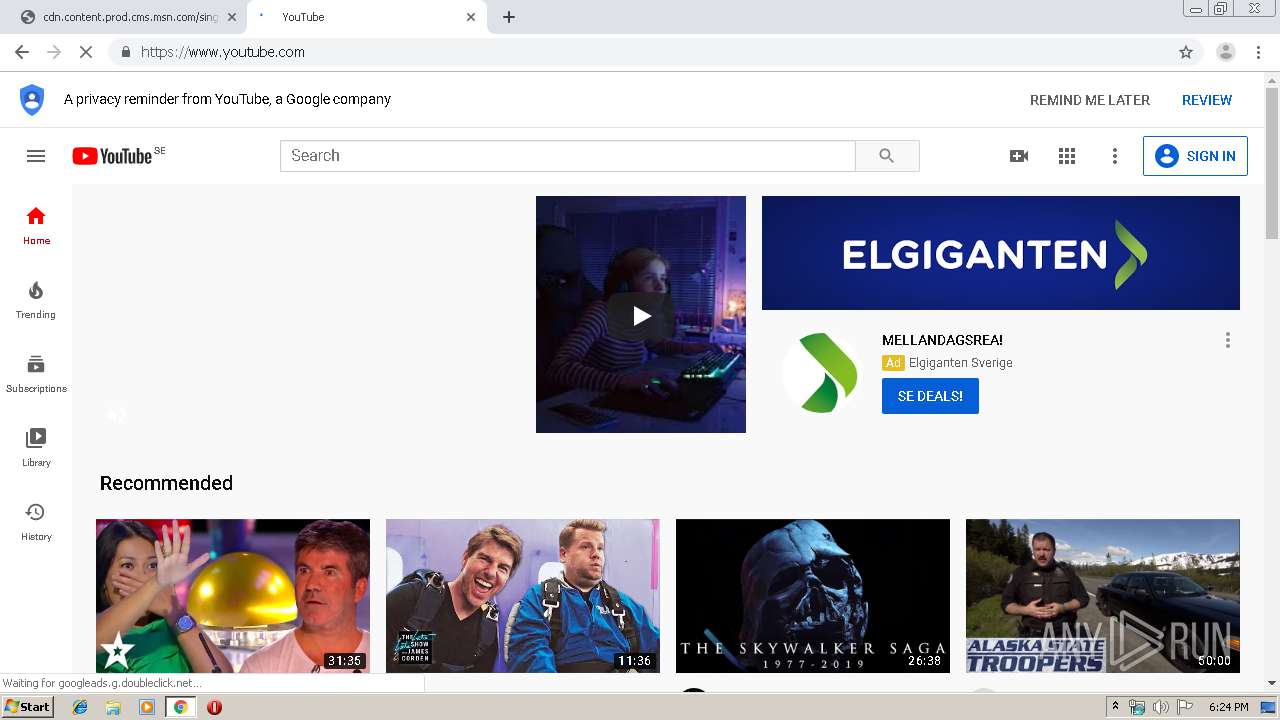Viewport: 1280px width, 720px height.
Task: Open the media player taskbar icon
Action: [x=147, y=707]
